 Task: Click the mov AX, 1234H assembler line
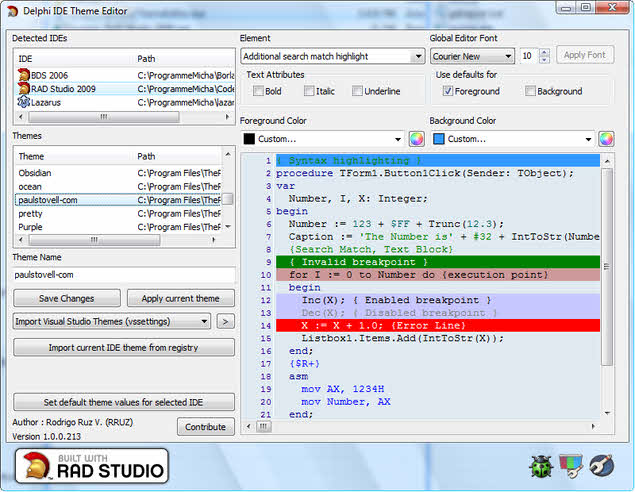pyautogui.click(x=343, y=389)
